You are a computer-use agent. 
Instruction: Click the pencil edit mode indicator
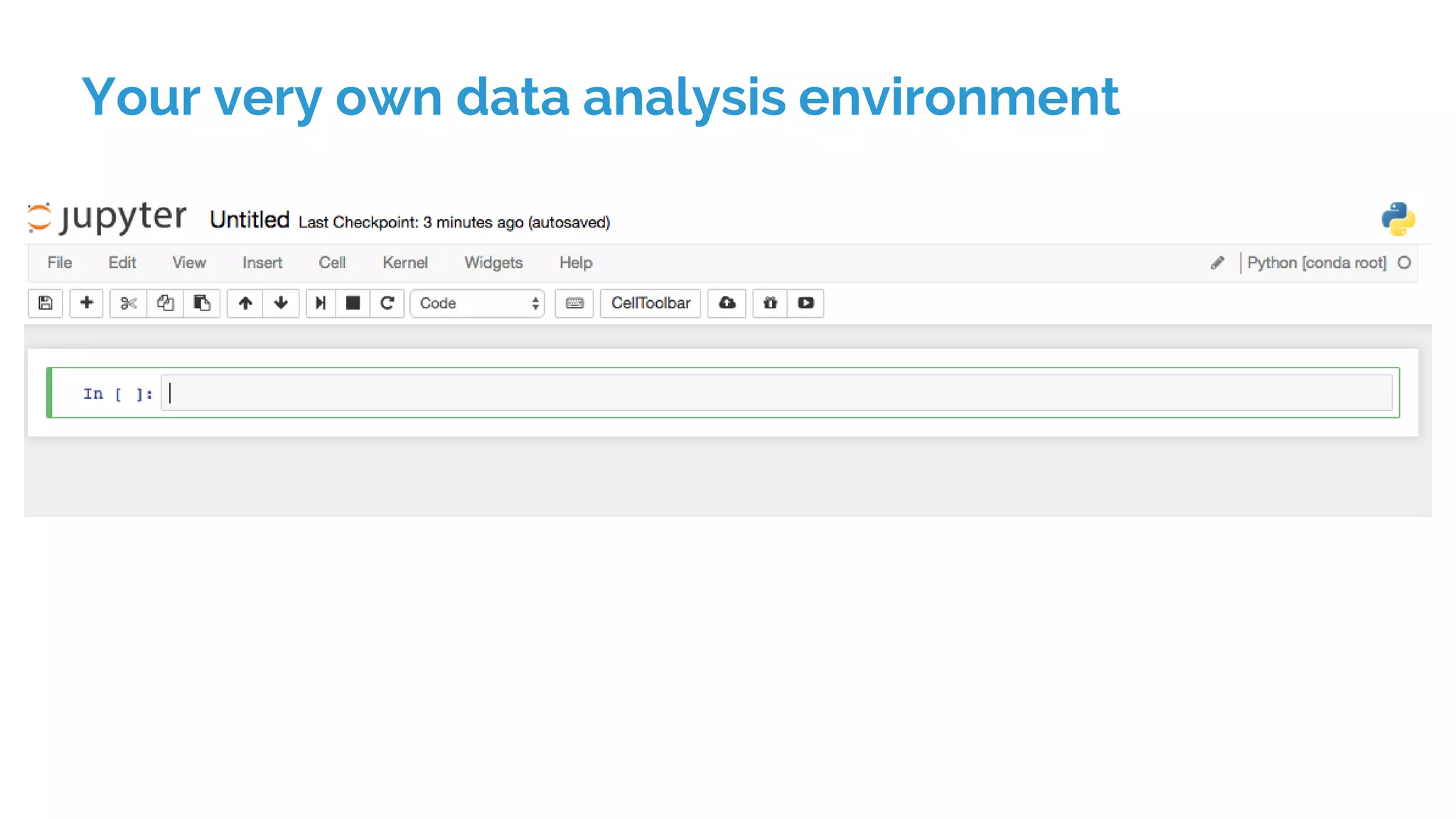point(1217,263)
